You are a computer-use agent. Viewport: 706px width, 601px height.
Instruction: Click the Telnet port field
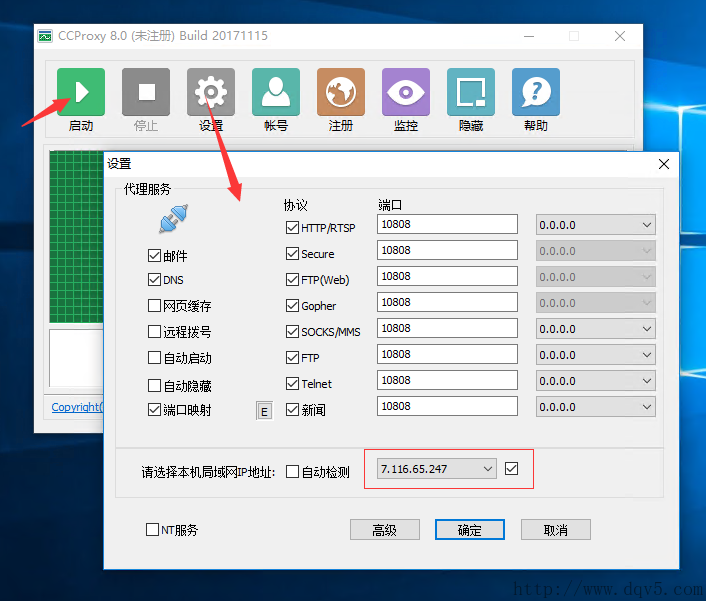pyautogui.click(x=447, y=380)
